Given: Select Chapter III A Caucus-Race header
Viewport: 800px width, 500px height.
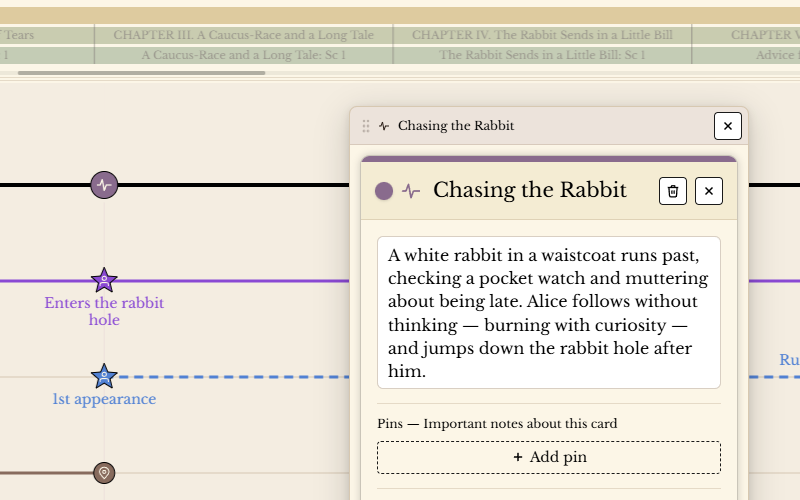Looking at the screenshot, I should pos(243,35).
